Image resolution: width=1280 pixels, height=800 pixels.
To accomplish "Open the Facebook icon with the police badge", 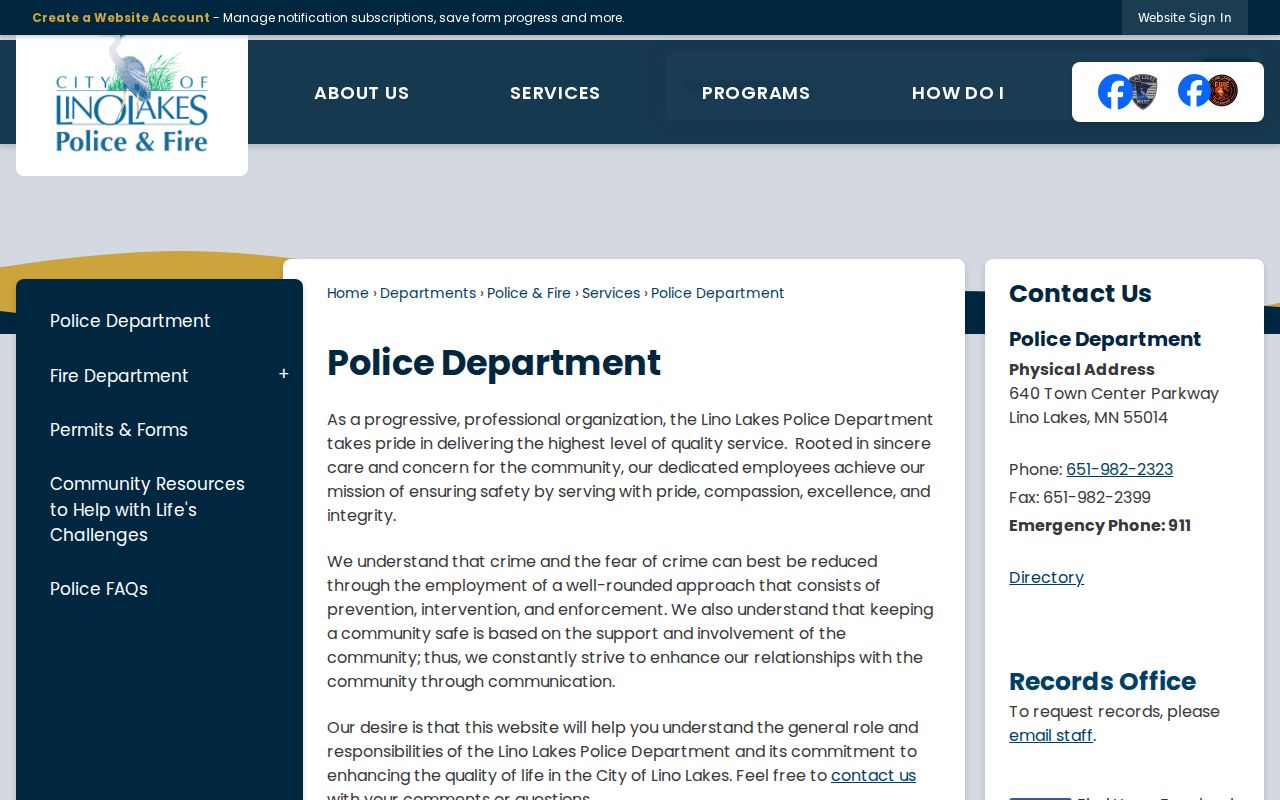I will (x=1128, y=92).
